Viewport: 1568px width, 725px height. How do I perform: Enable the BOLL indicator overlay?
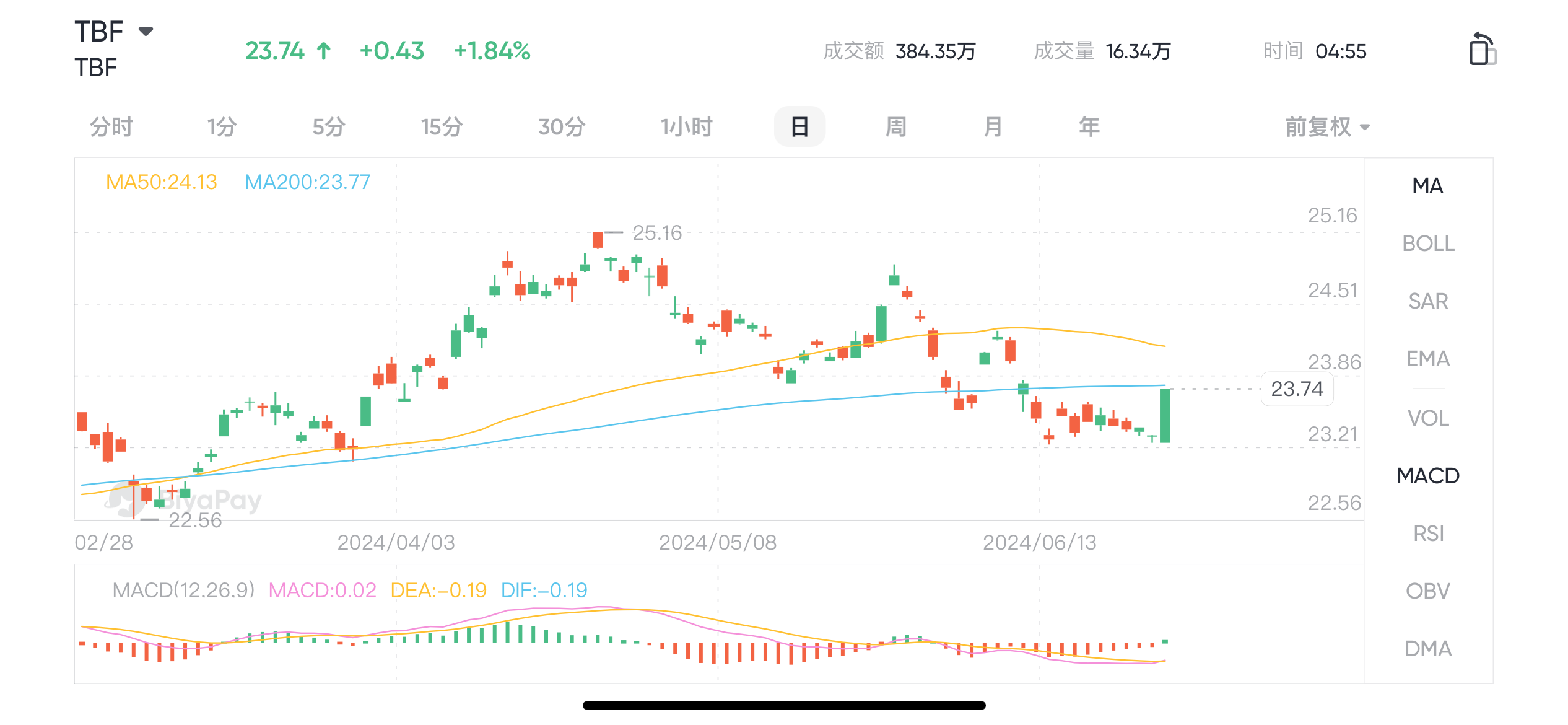click(1428, 244)
